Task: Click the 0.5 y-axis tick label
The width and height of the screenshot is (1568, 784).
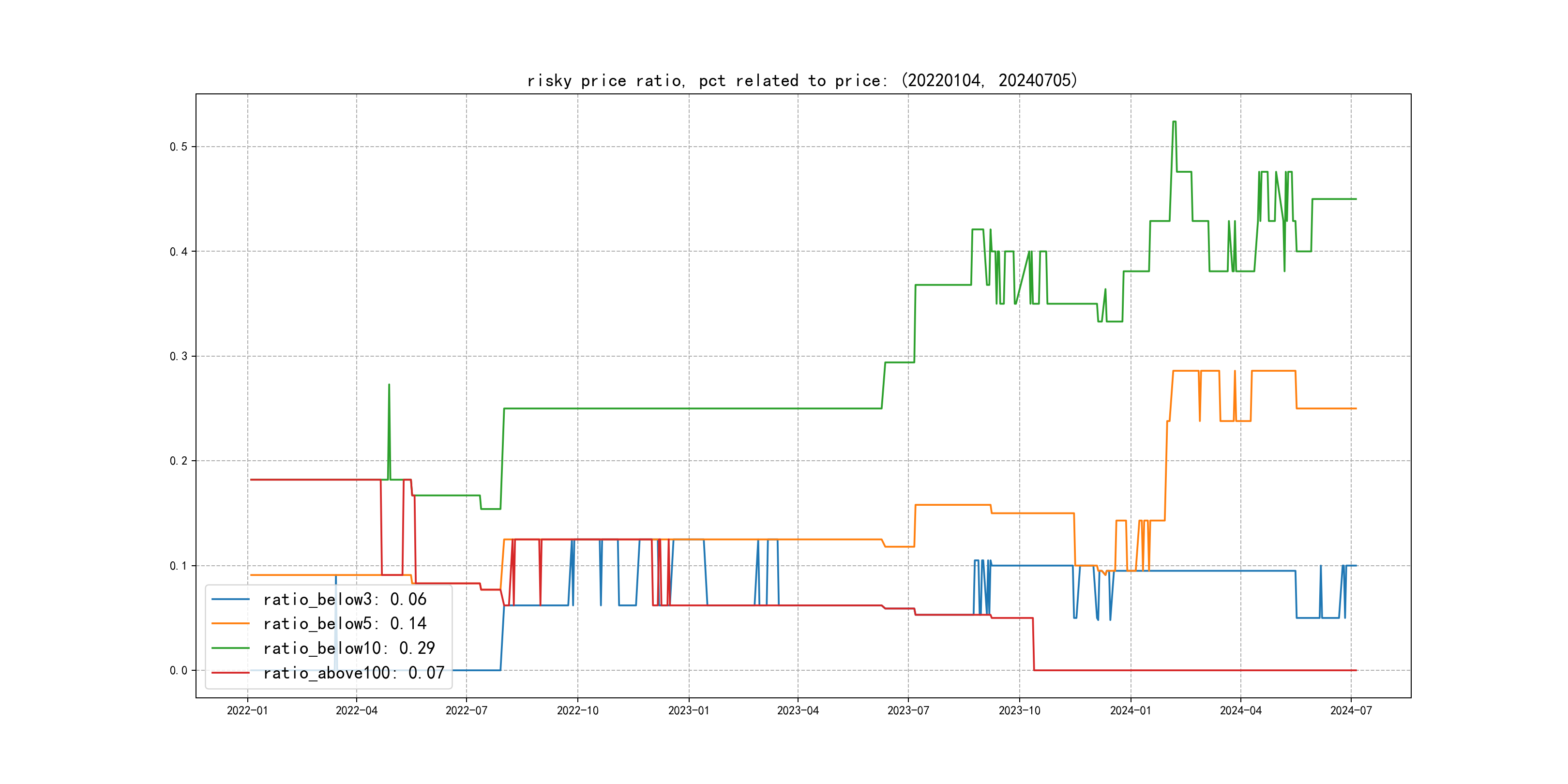Action: pos(179,147)
